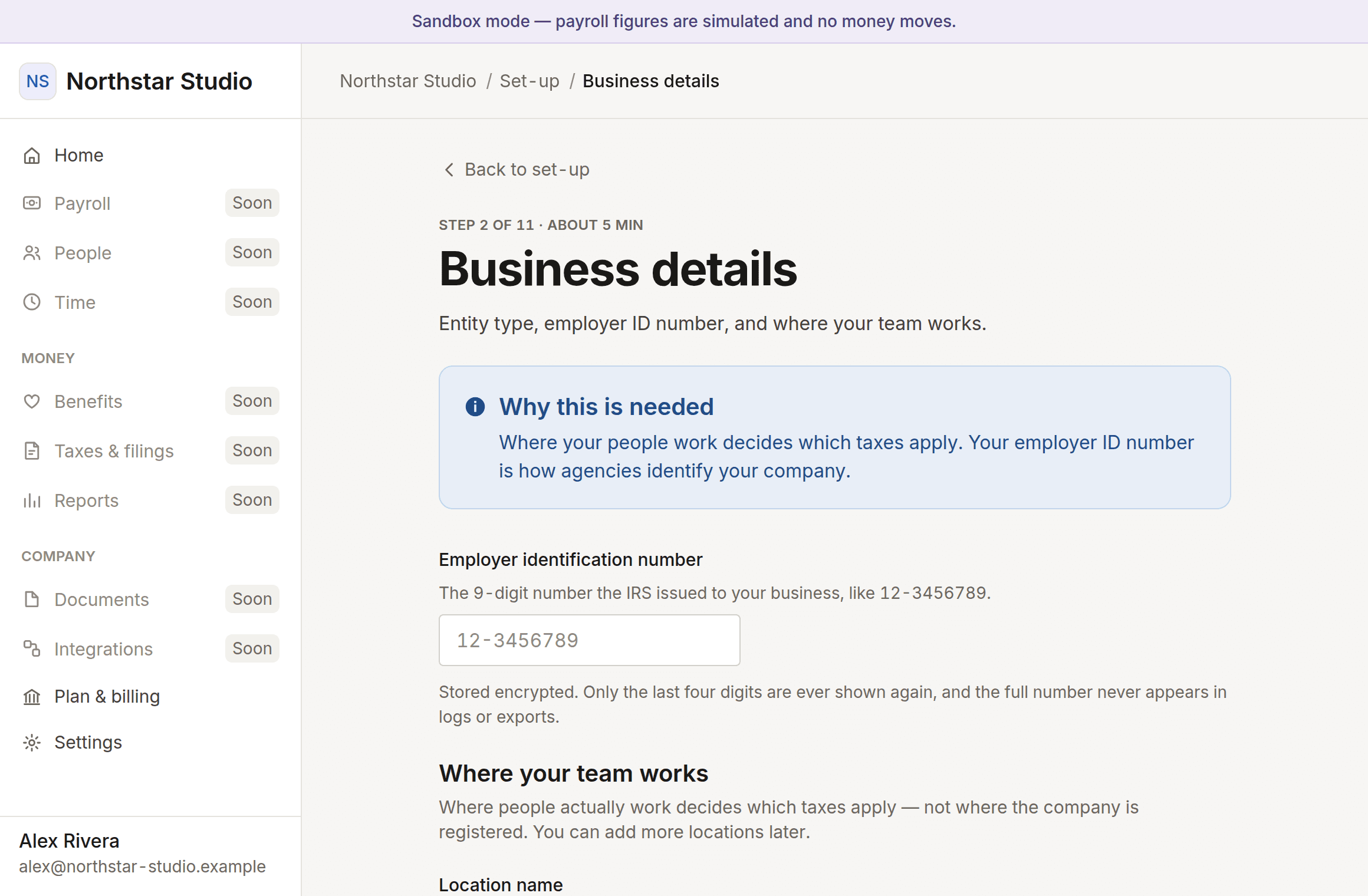Click the Northstar Studio sidebar title
Screen dimensions: 1368x896
[159, 81]
